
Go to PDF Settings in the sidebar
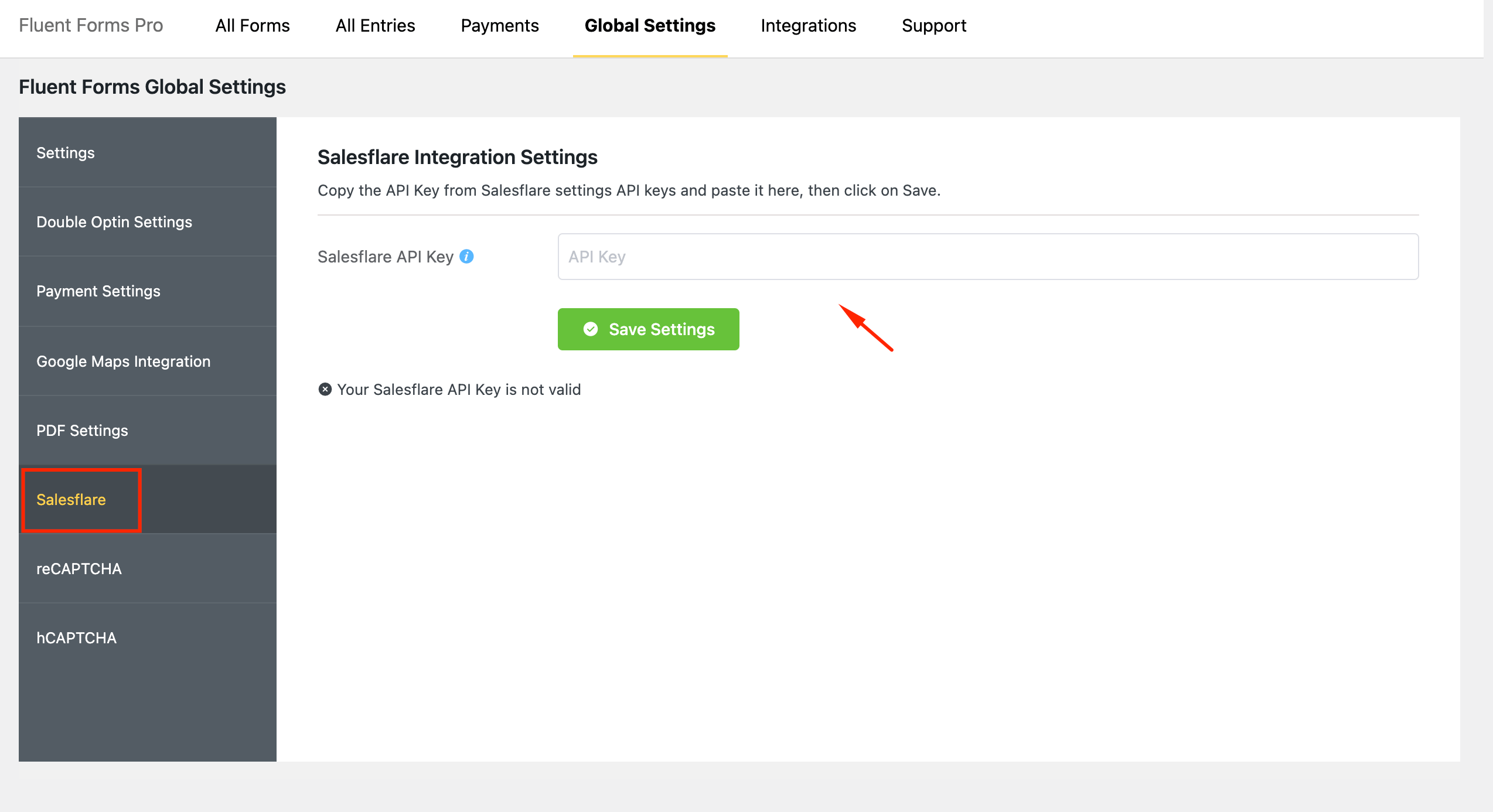148,430
